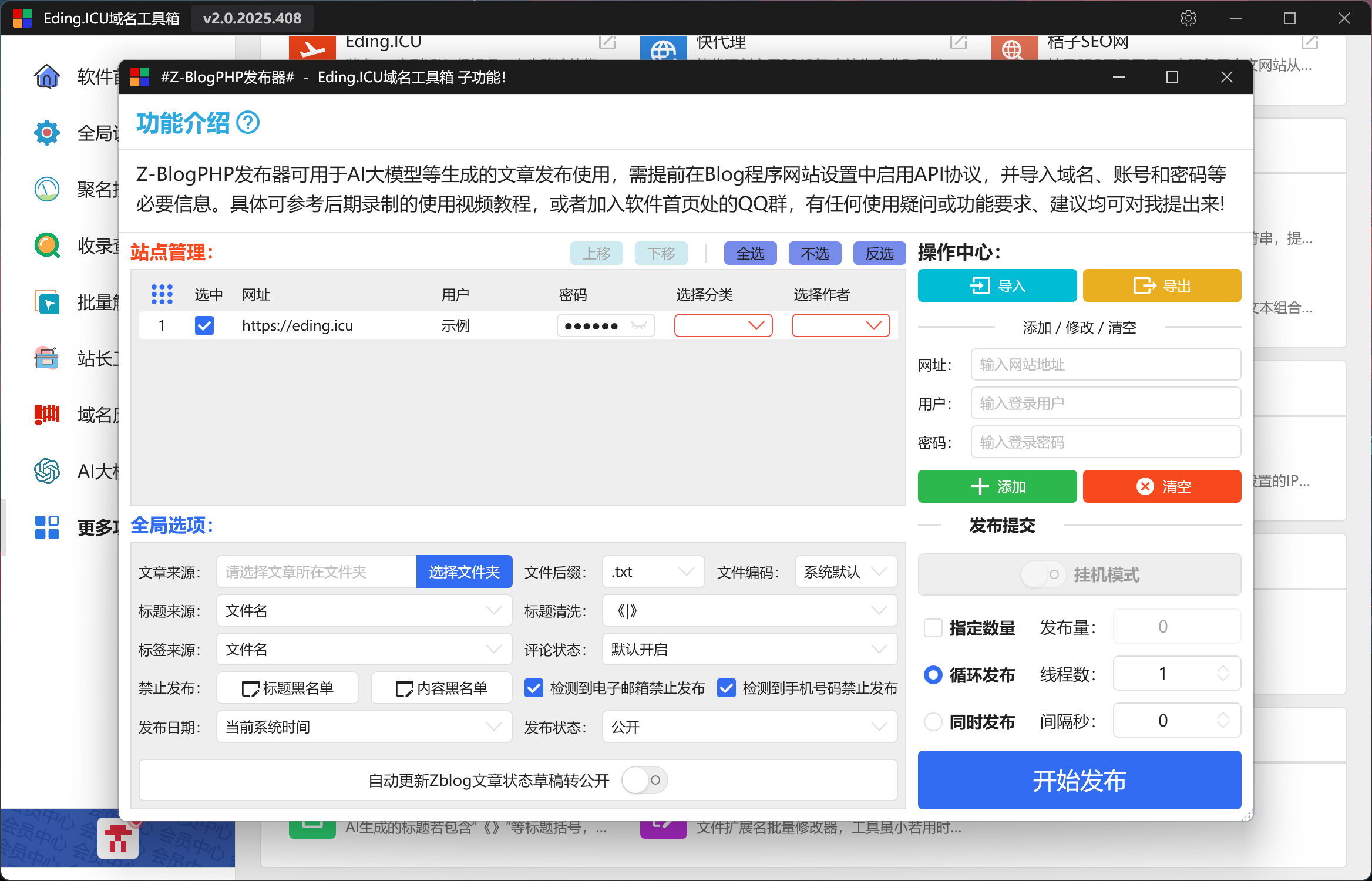Click the settings gear in main title bar
The height and width of the screenshot is (881, 1372).
point(1188,18)
